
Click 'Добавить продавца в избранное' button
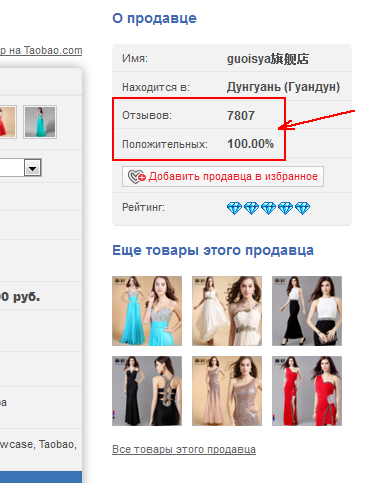click(223, 176)
